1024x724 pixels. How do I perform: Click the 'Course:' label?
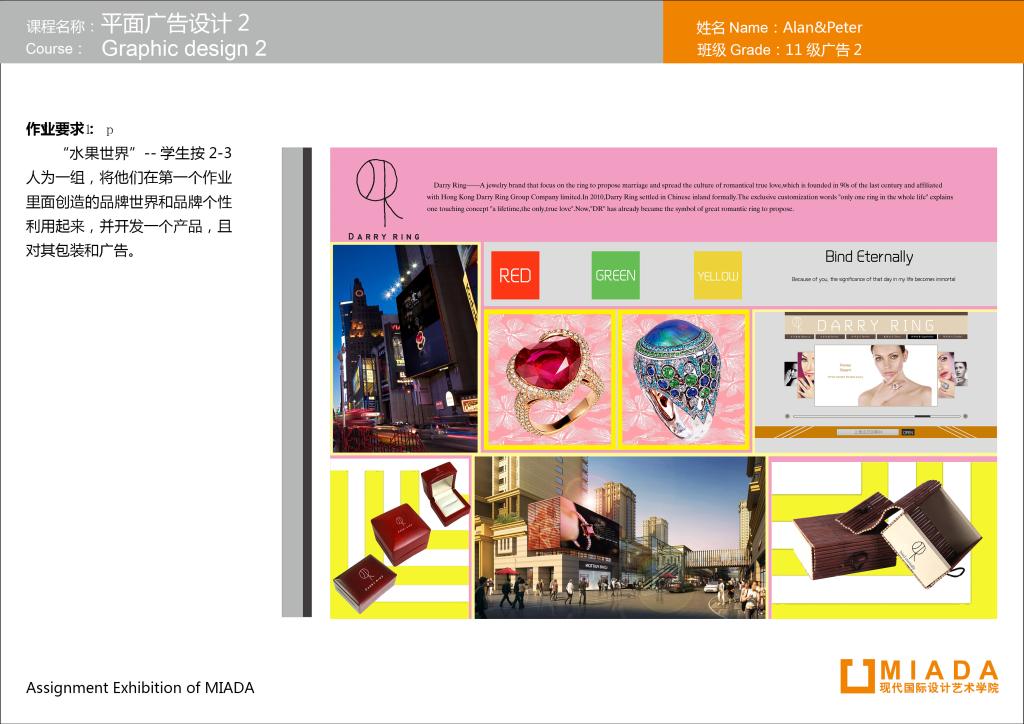(x=55, y=49)
